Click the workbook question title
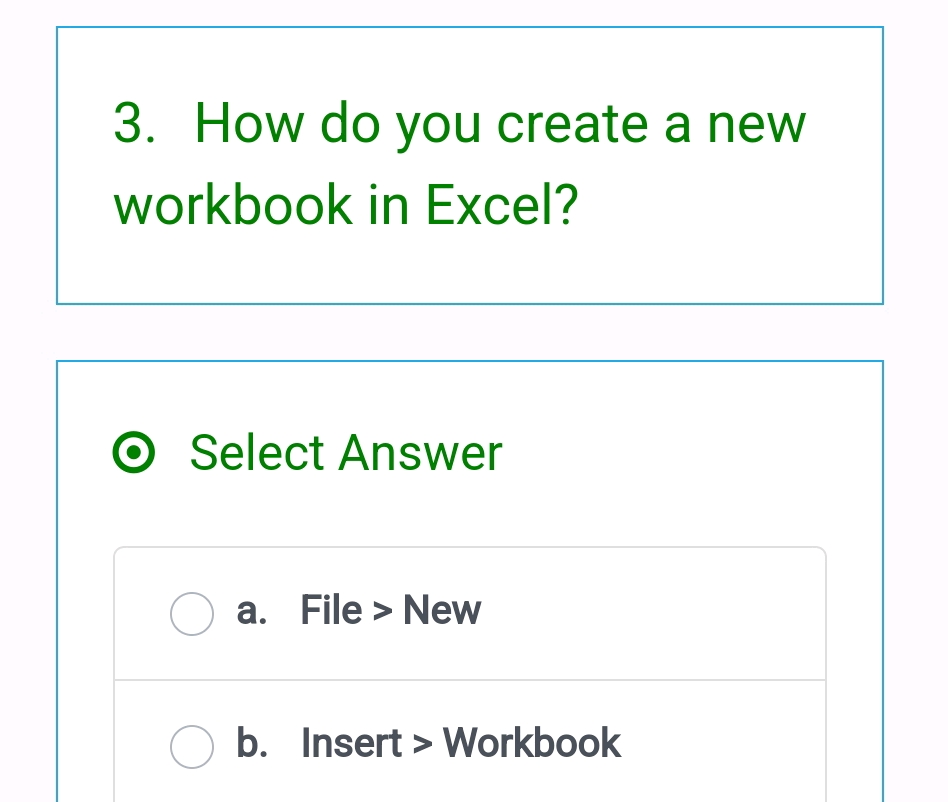 [x=459, y=163]
